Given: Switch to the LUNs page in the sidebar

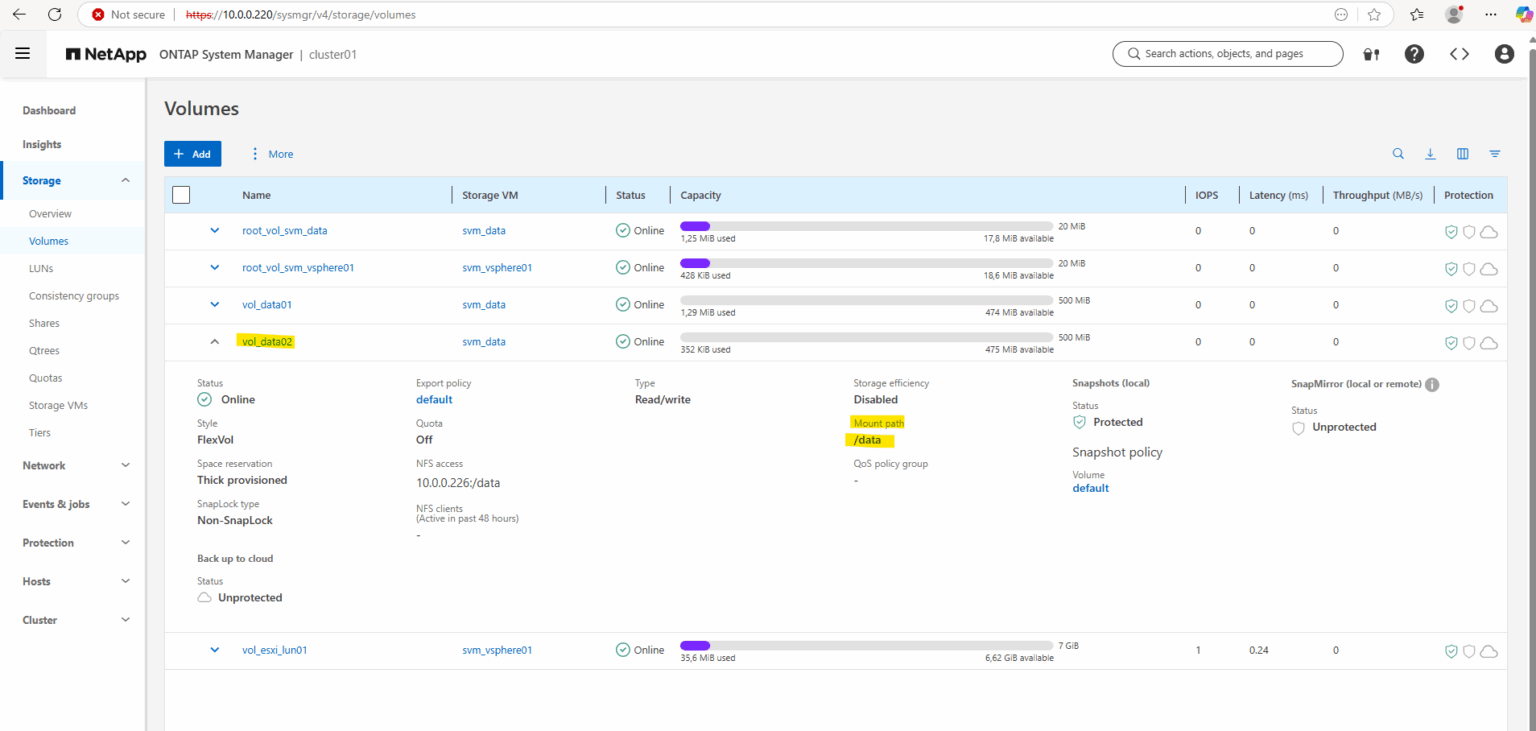Looking at the screenshot, I should pyautogui.click(x=41, y=268).
